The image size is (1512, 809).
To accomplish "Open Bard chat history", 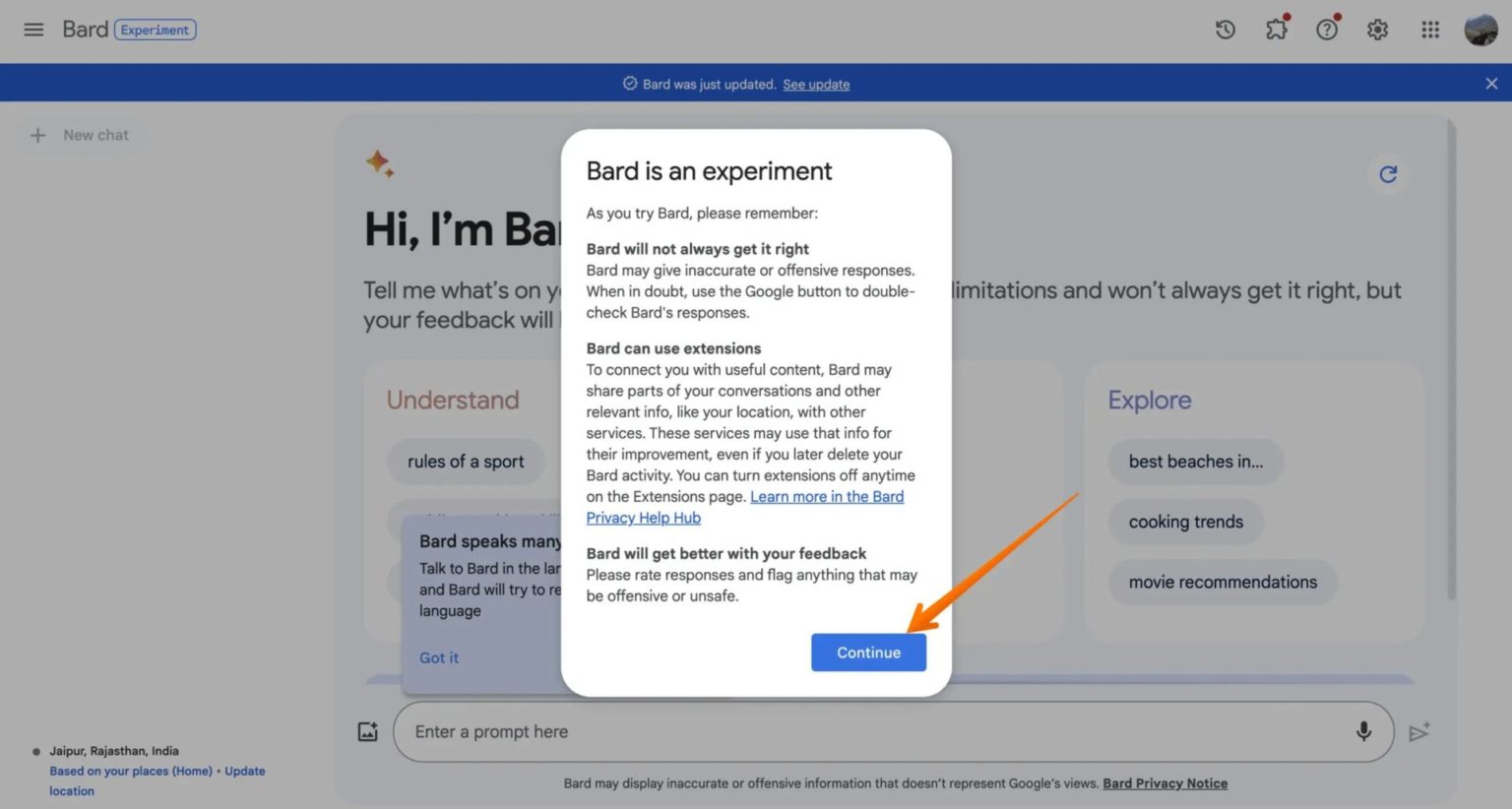I will coord(1225,30).
